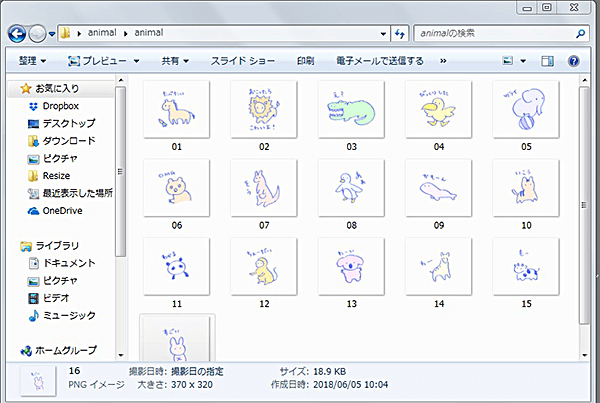600x403 pixels.
Task: Select penguin image 08
Action: point(351,188)
